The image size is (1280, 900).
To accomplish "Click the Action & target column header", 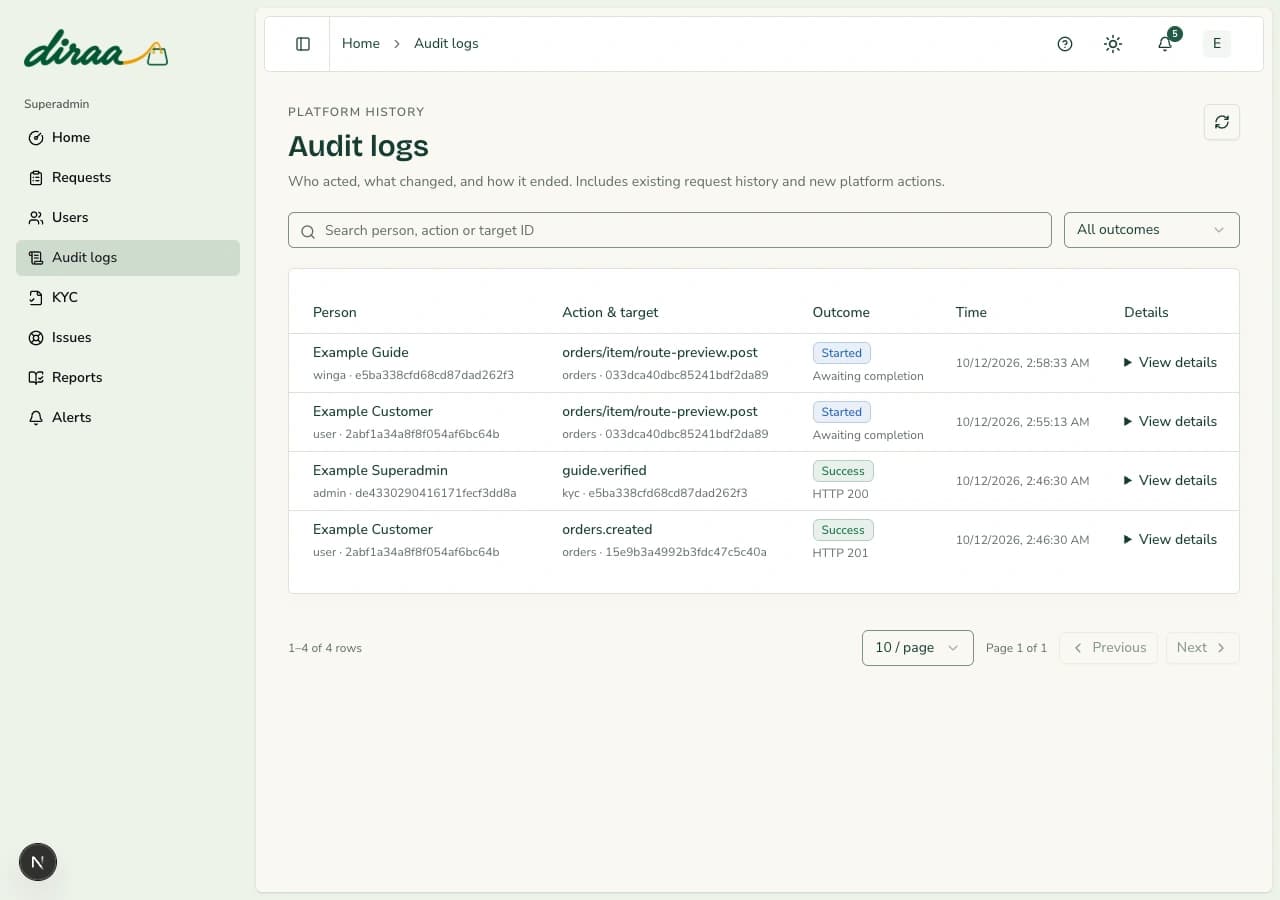I will click(x=610, y=313).
